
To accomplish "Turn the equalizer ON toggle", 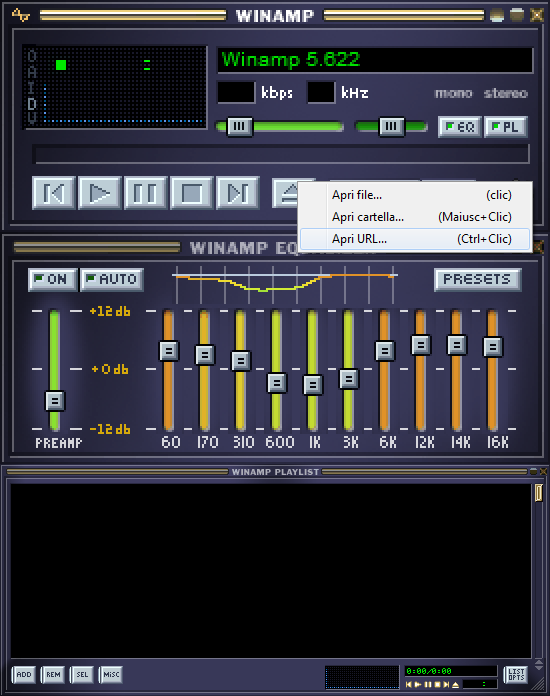I will point(52,280).
